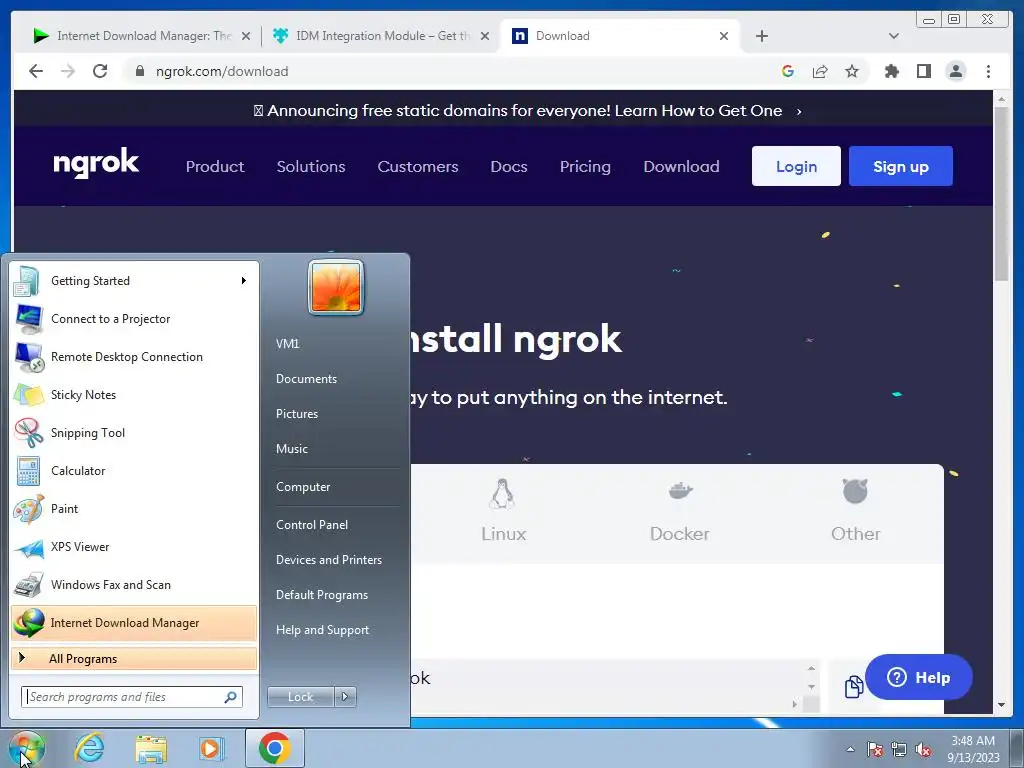Show hidden tray icons arrow

click(850, 749)
